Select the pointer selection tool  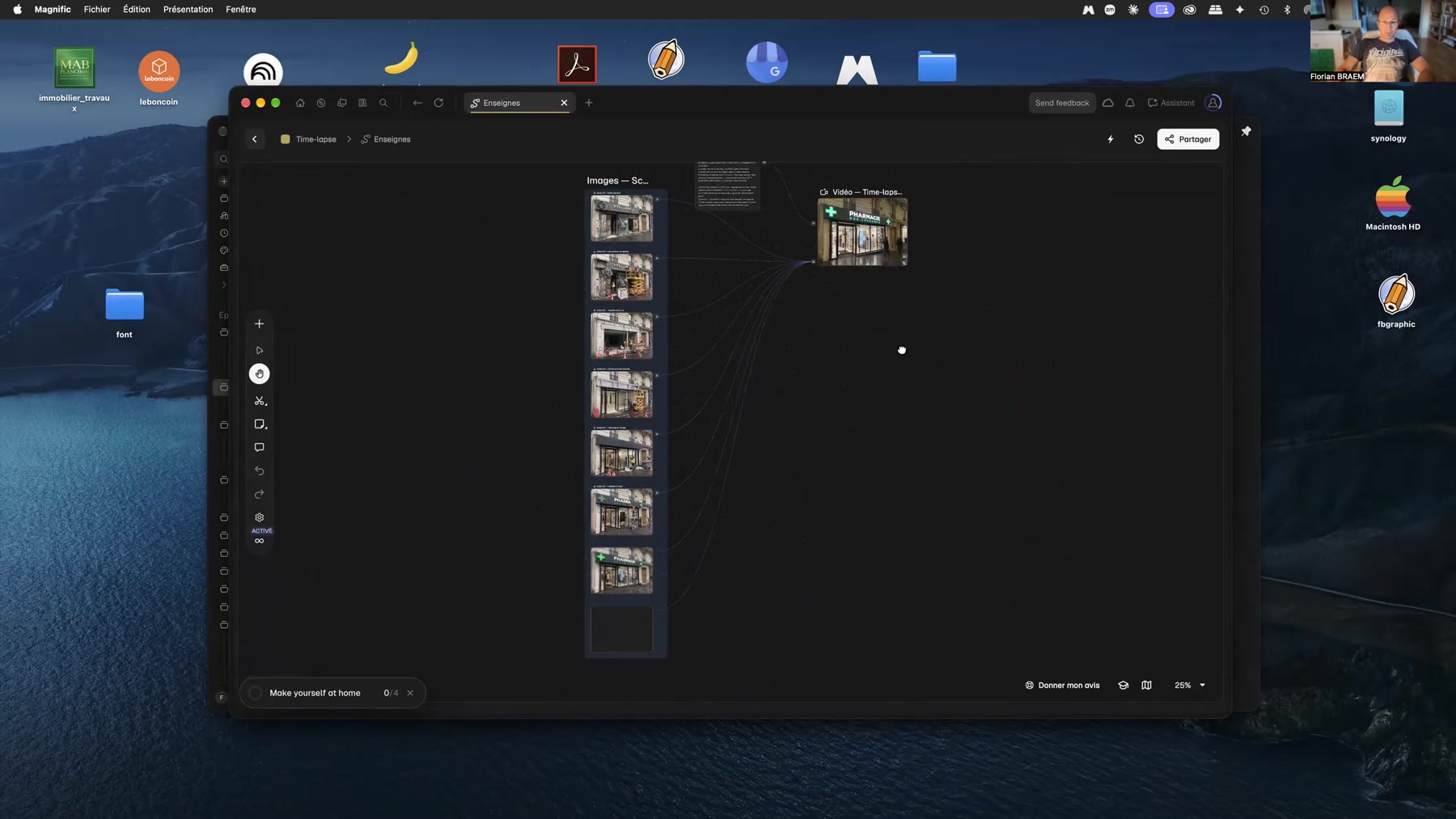[x=260, y=350]
